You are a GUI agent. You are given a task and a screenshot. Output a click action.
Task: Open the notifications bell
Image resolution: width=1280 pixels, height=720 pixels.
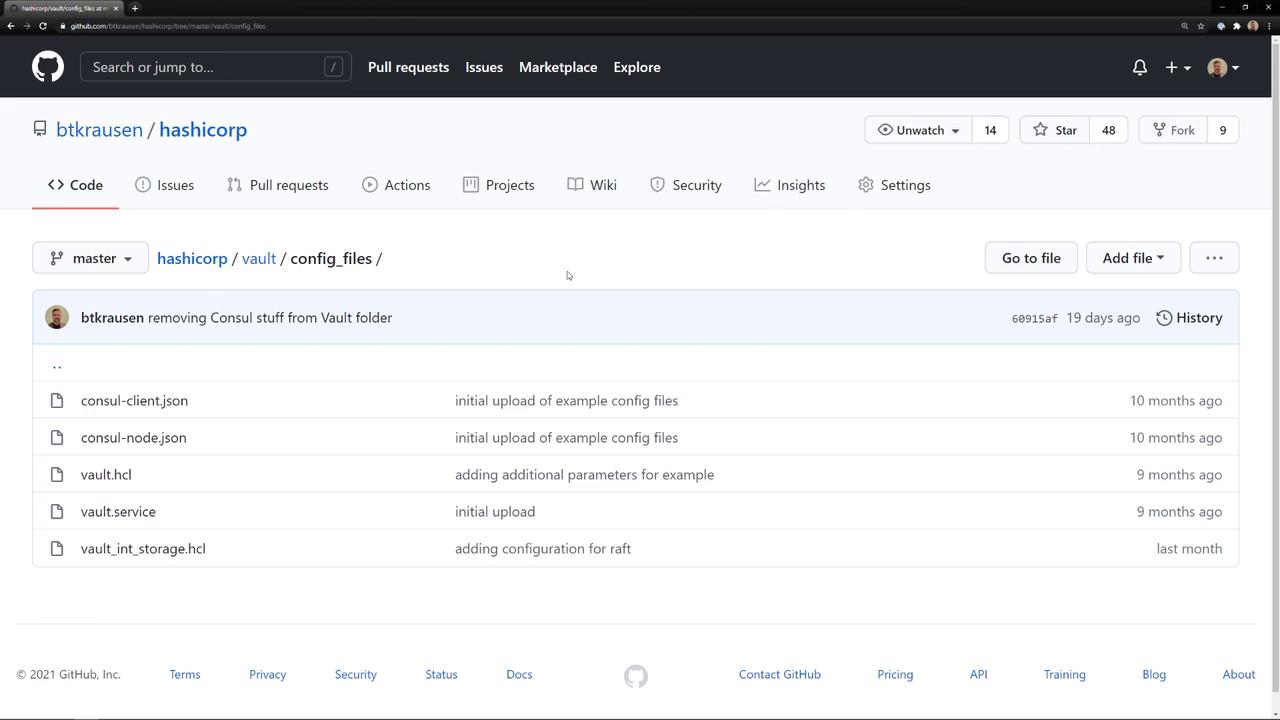(x=1139, y=67)
